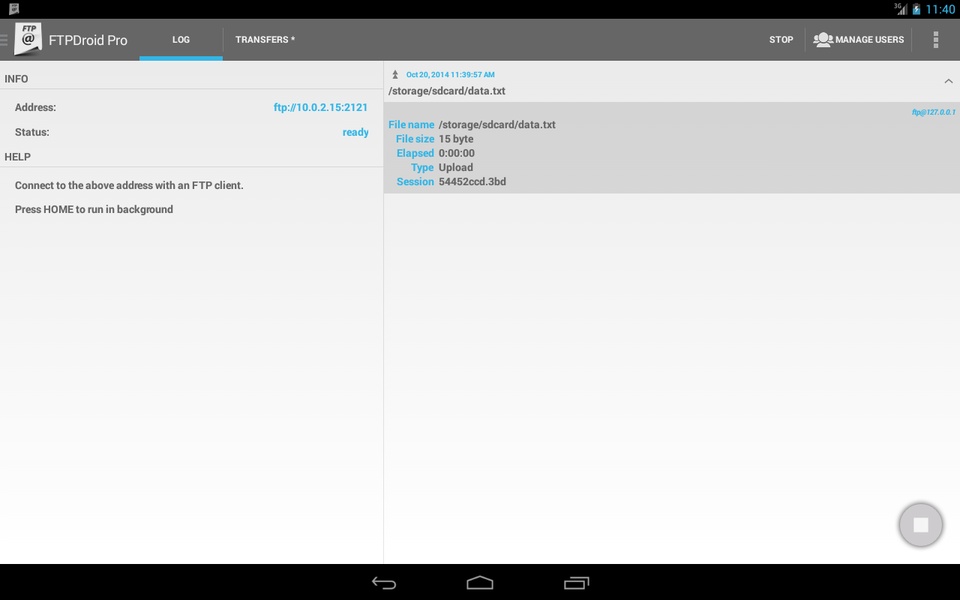
Task: Tap the battery icon in status bar
Action: pos(916,9)
